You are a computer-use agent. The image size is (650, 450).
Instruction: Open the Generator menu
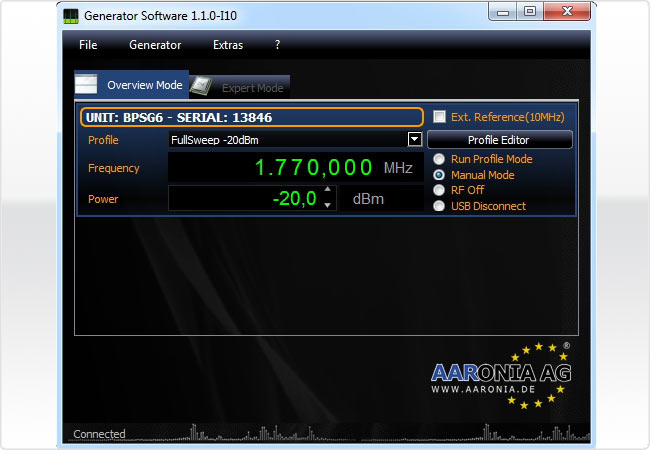155,45
